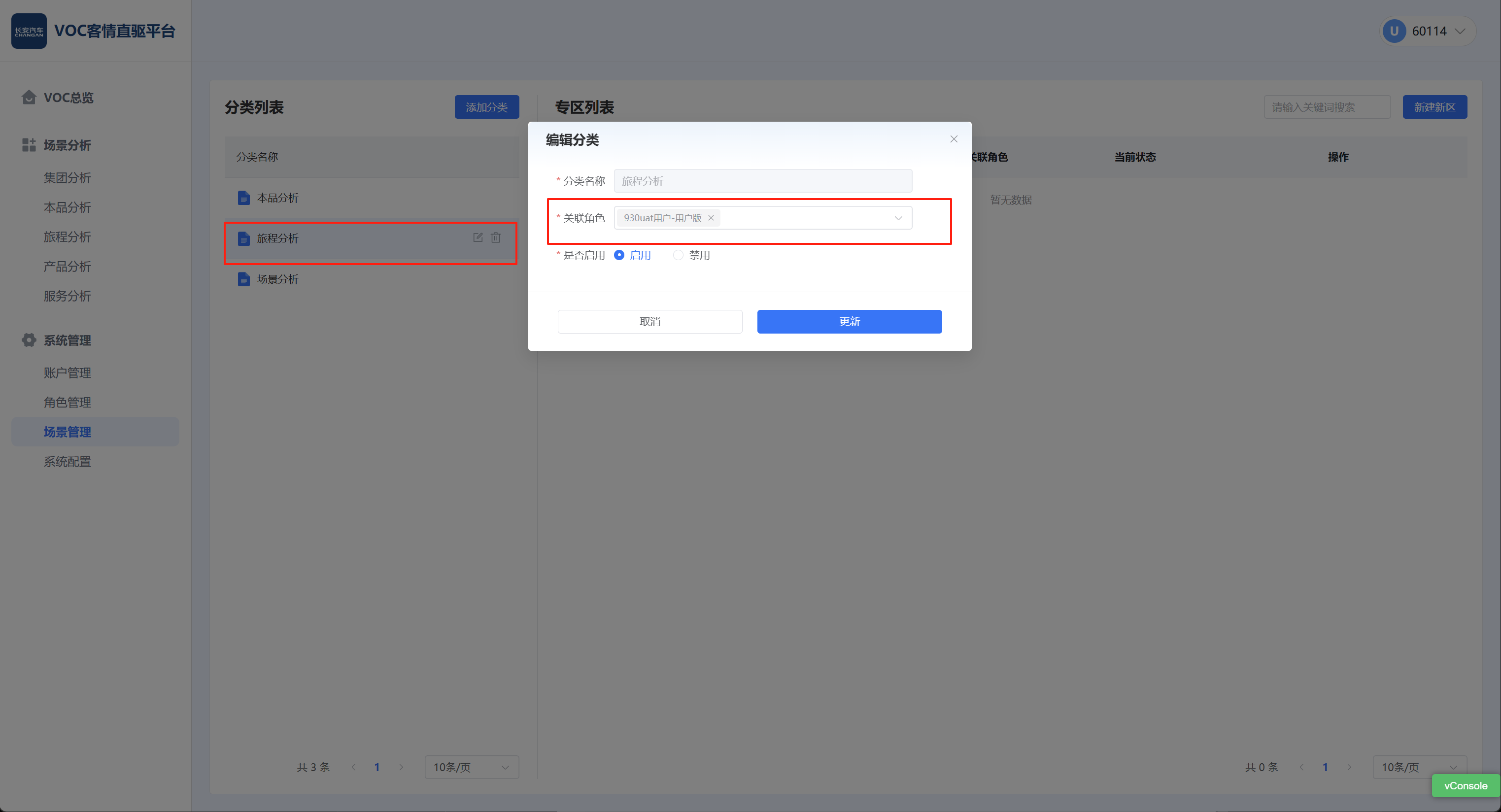
Task: Click the edit icon on 旅程分析 row
Action: 478,237
